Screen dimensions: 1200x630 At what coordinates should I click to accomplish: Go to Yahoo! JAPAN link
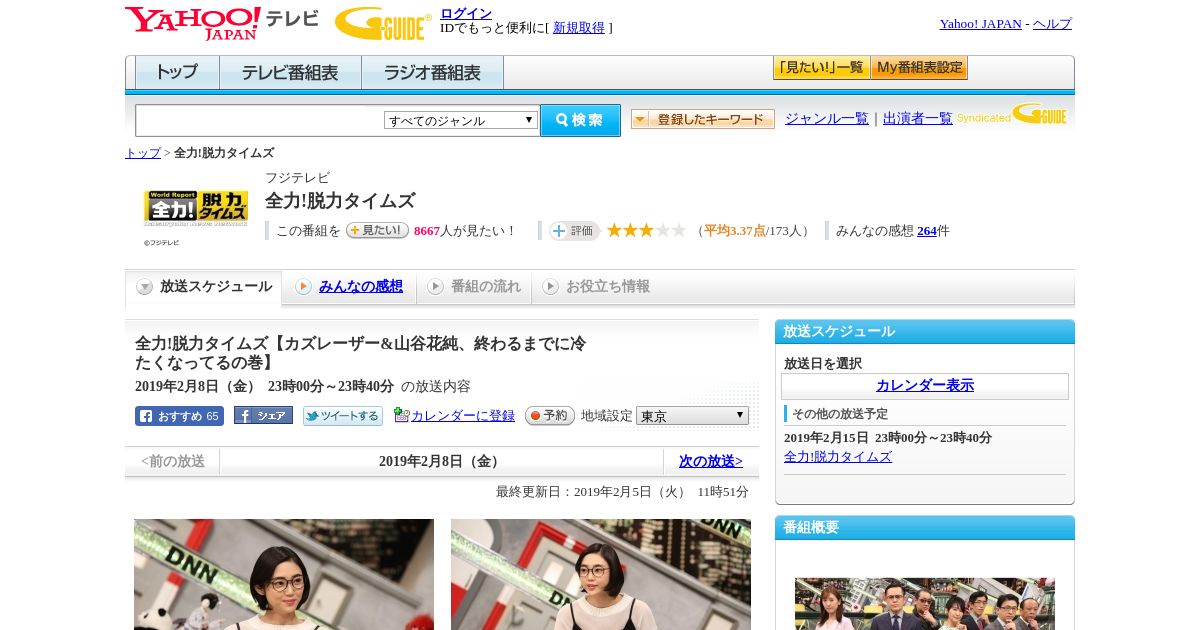[x=980, y=23]
